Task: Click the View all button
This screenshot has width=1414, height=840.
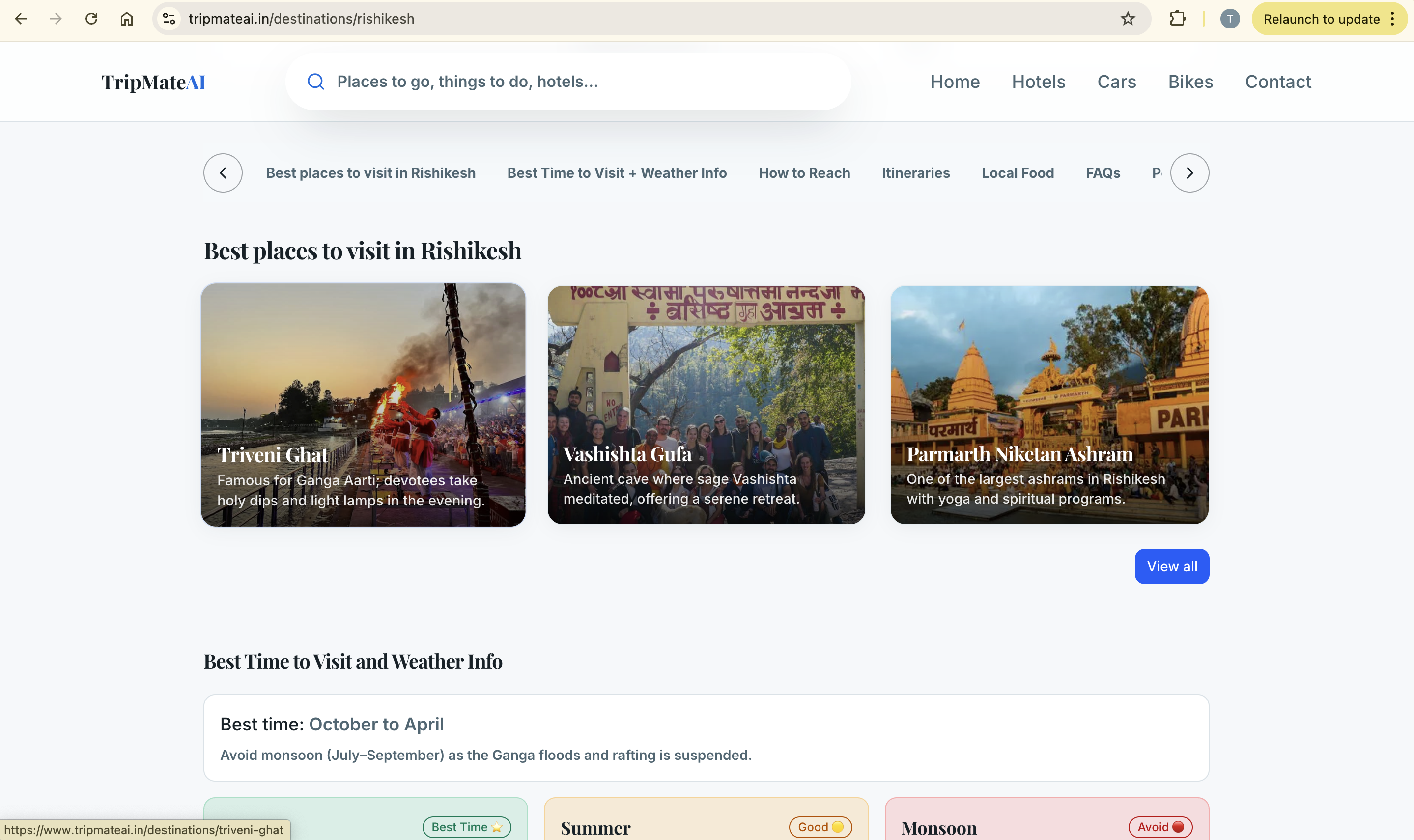Action: pyautogui.click(x=1171, y=566)
